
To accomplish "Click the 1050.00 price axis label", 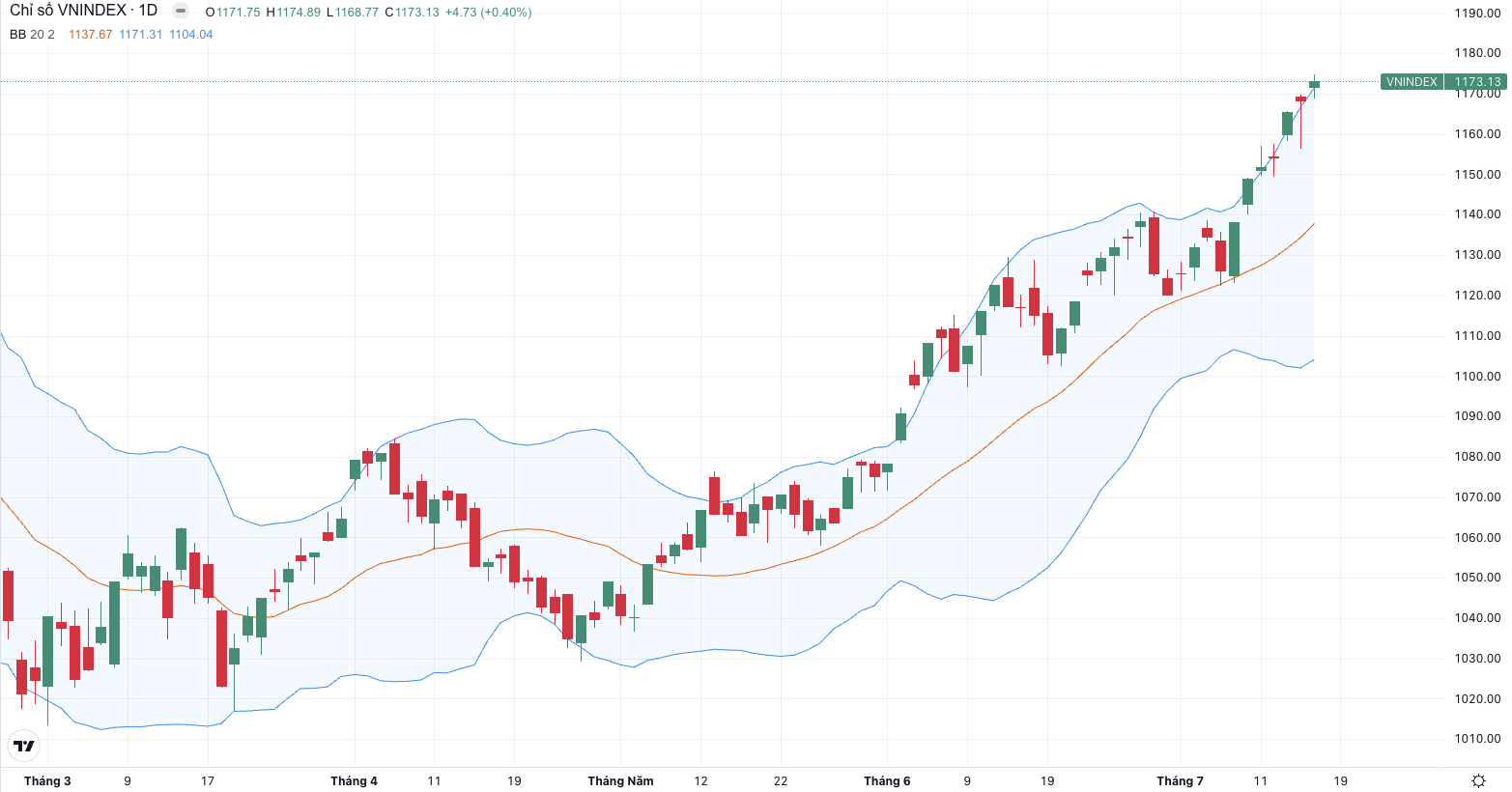I will click(1477, 578).
